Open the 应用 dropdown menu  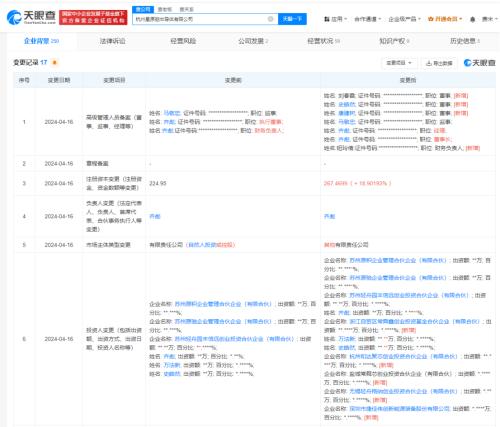(336, 19)
